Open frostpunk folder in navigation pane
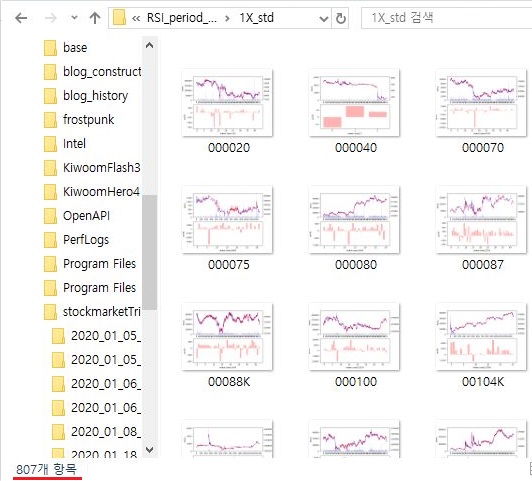 (89, 120)
